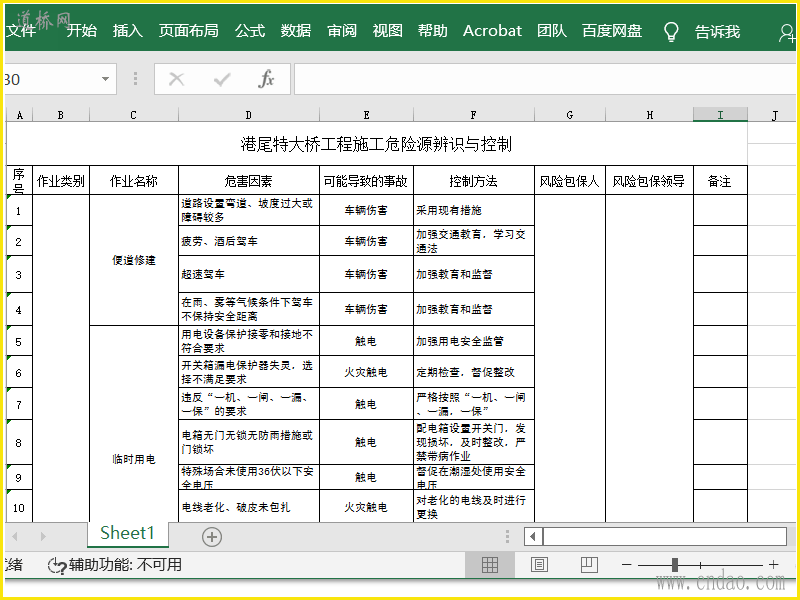The height and width of the screenshot is (600, 800).
Task: Click the horizontal scrollbar track
Action: pyautogui.click(x=664, y=536)
